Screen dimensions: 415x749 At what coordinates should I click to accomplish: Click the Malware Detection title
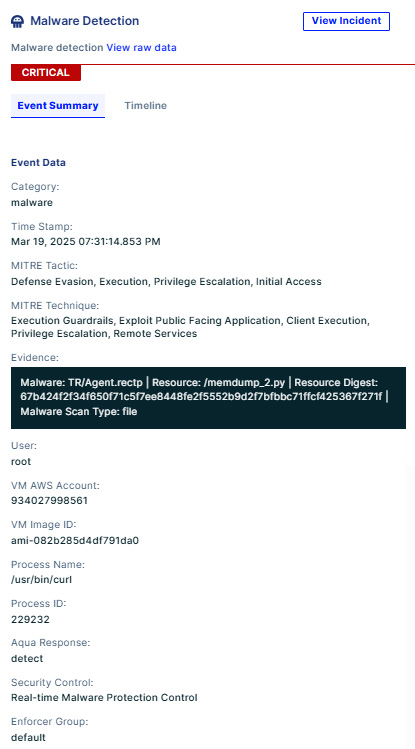point(85,21)
